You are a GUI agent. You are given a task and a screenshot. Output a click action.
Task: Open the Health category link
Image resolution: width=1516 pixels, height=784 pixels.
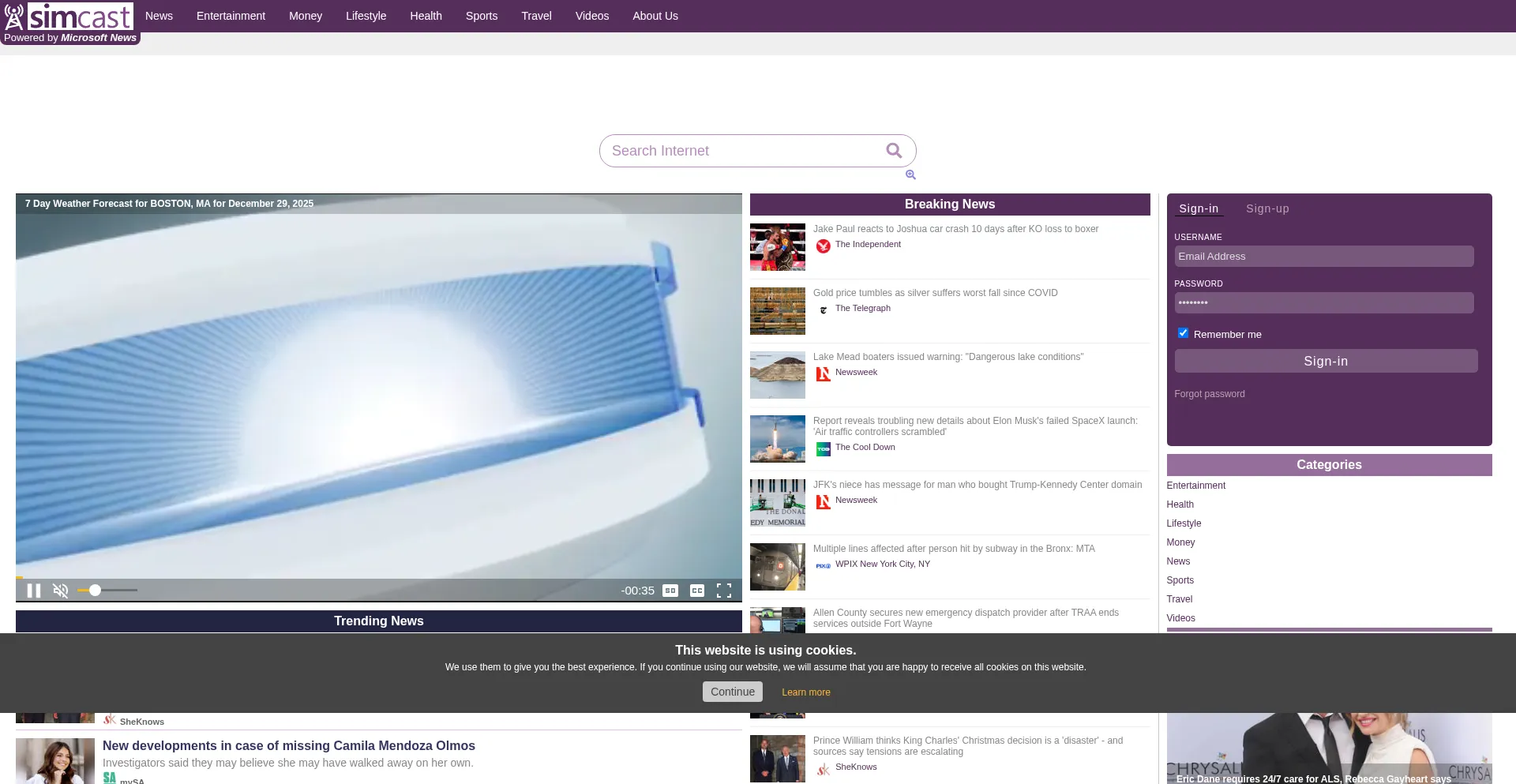click(x=1180, y=505)
